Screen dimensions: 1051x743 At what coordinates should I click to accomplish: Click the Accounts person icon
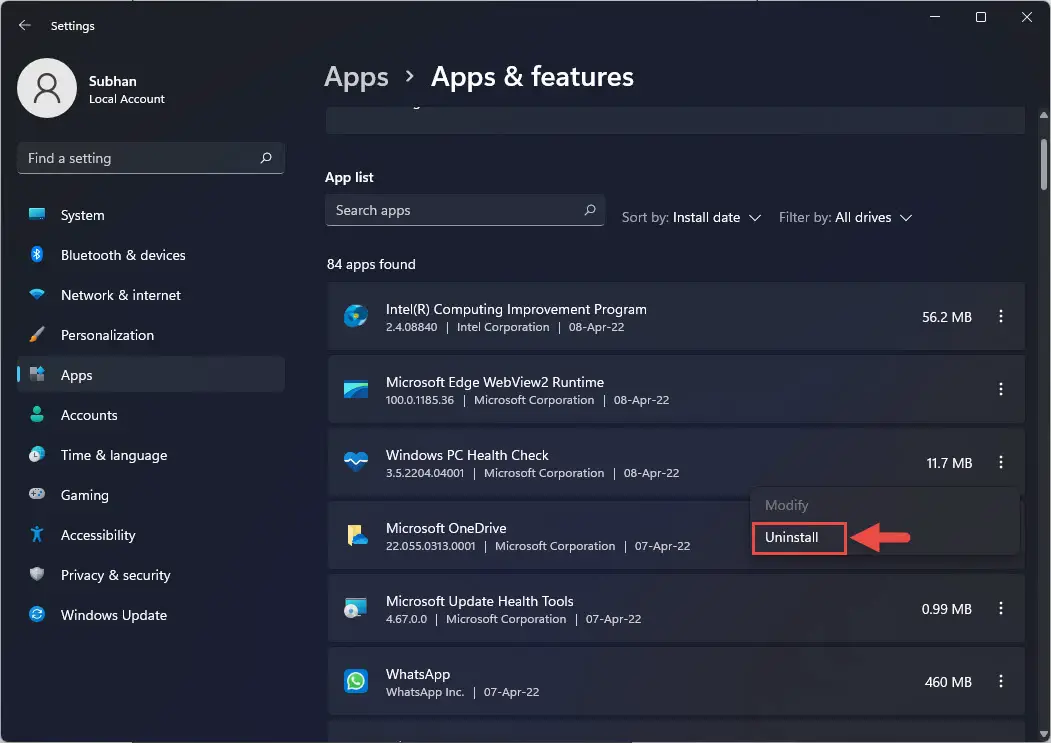click(37, 414)
